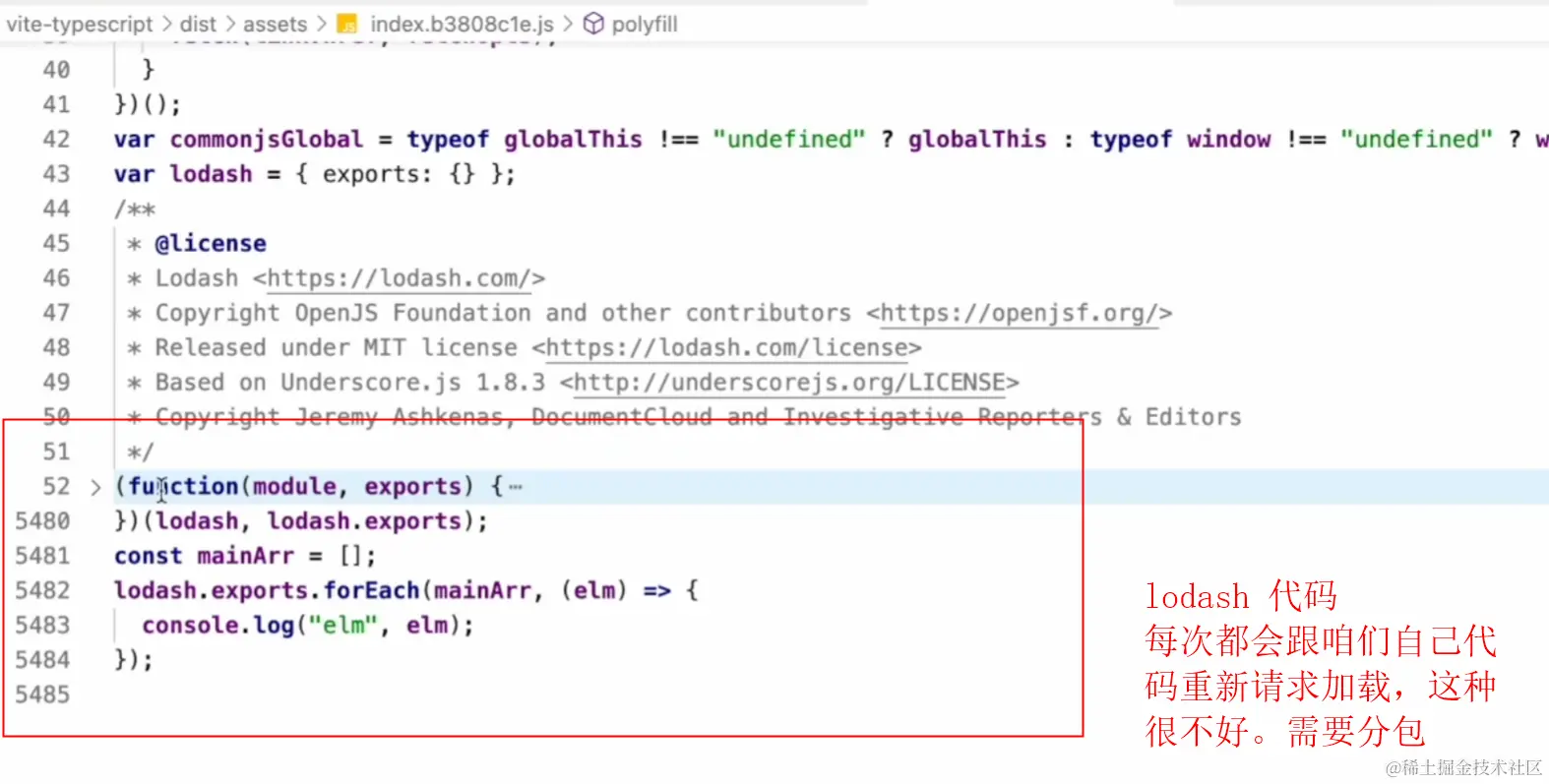The image size is (1549, 784).
Task: Click the JS file icon in breadcrumb
Action: tap(346, 24)
